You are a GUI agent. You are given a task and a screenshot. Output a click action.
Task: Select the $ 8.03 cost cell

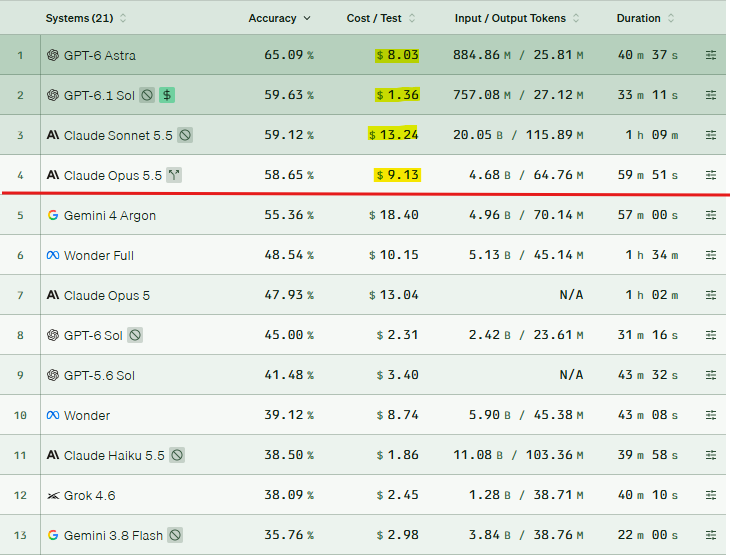(x=397, y=55)
